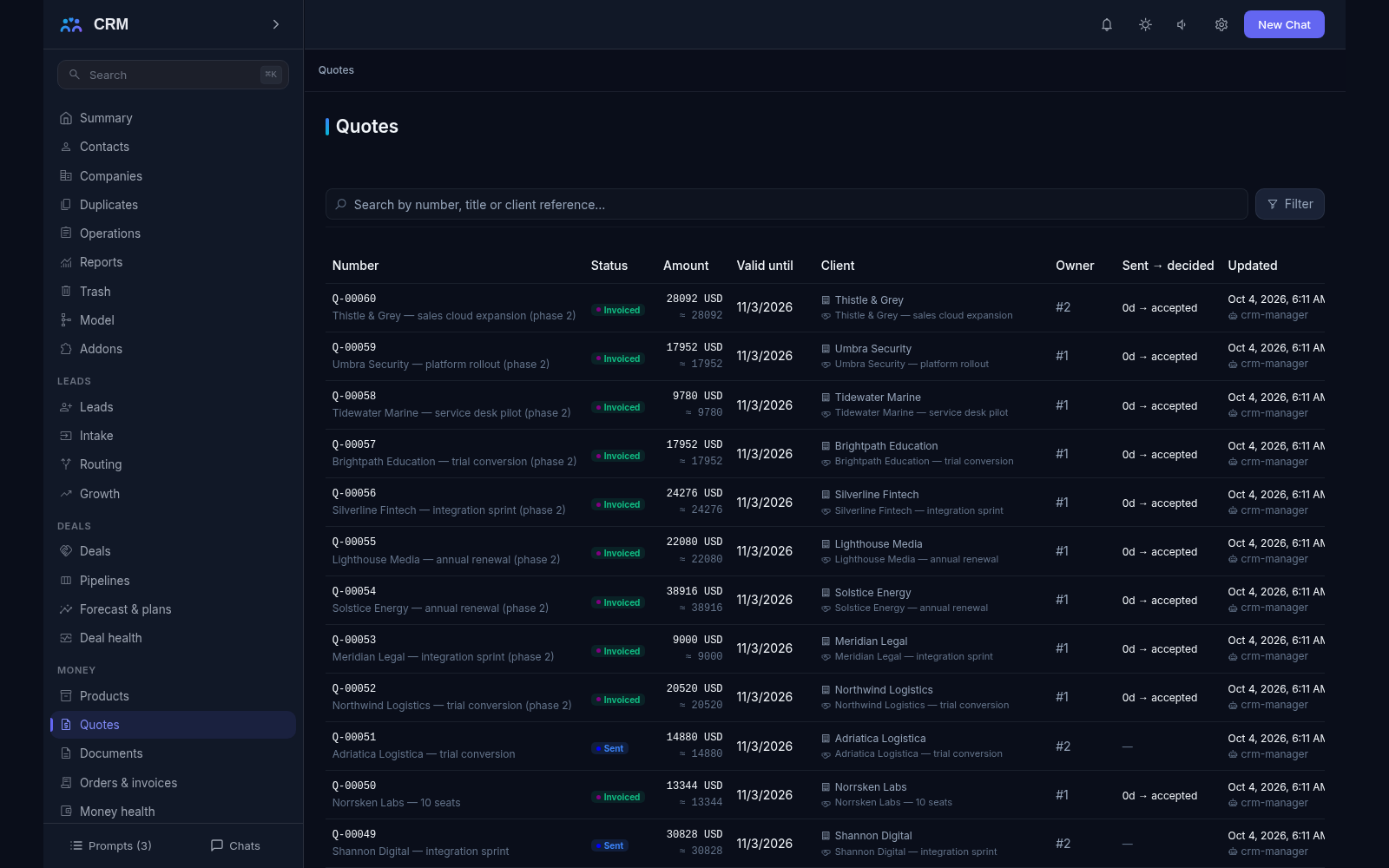
Task: Click the Deal health icon
Action: [66, 638]
